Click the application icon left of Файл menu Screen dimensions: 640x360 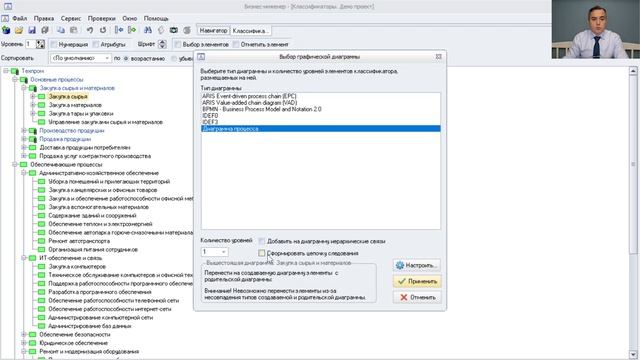5,18
